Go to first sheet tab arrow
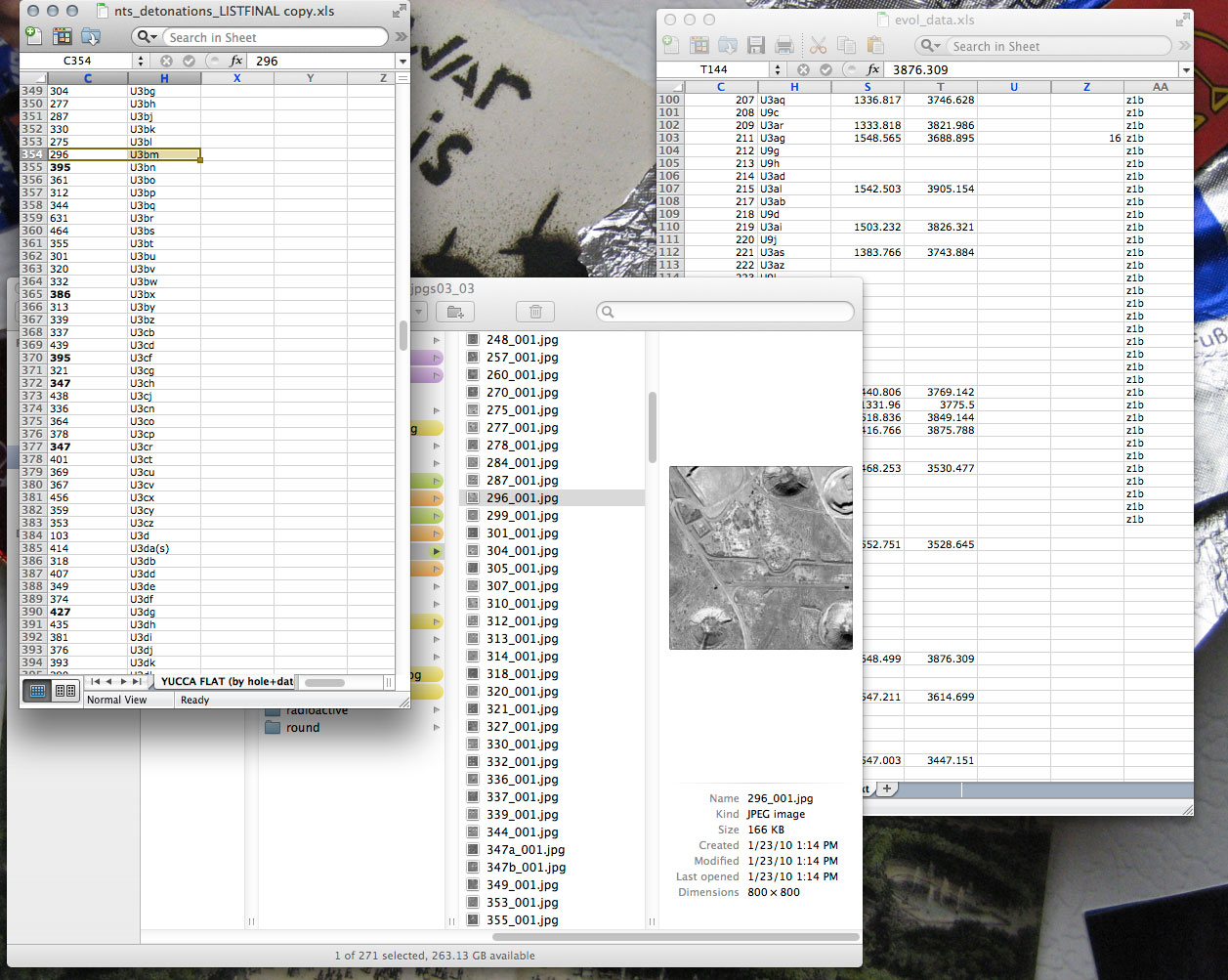 point(96,682)
